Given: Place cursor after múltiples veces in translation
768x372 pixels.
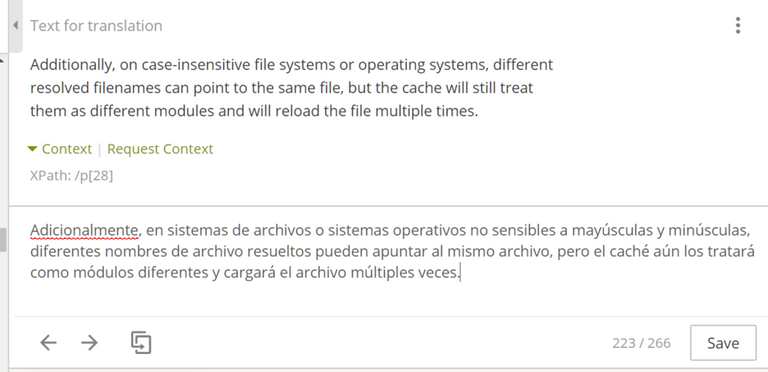Looking at the screenshot, I should click(x=460, y=273).
